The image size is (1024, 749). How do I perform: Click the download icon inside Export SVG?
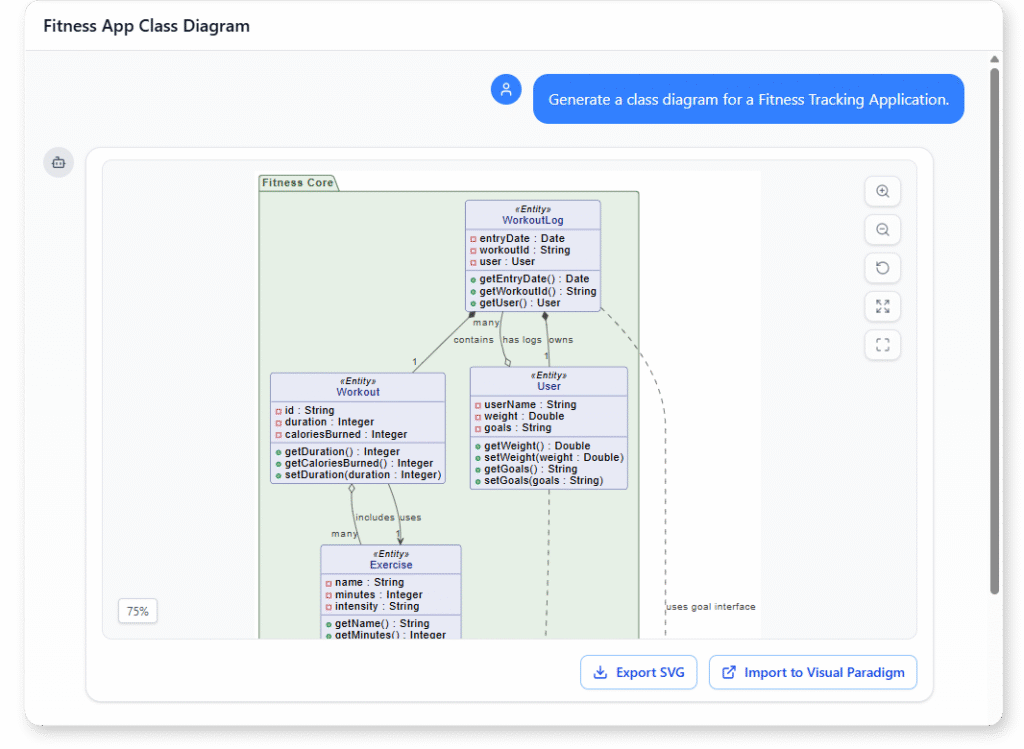tap(602, 672)
